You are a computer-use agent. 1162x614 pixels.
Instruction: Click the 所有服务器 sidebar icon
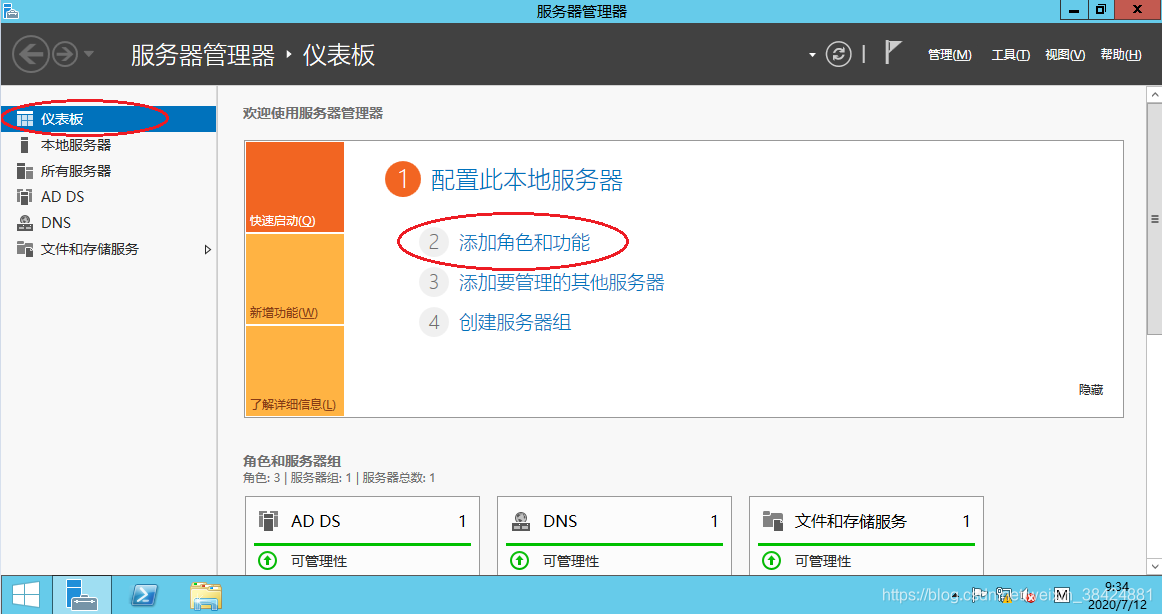(x=24, y=171)
